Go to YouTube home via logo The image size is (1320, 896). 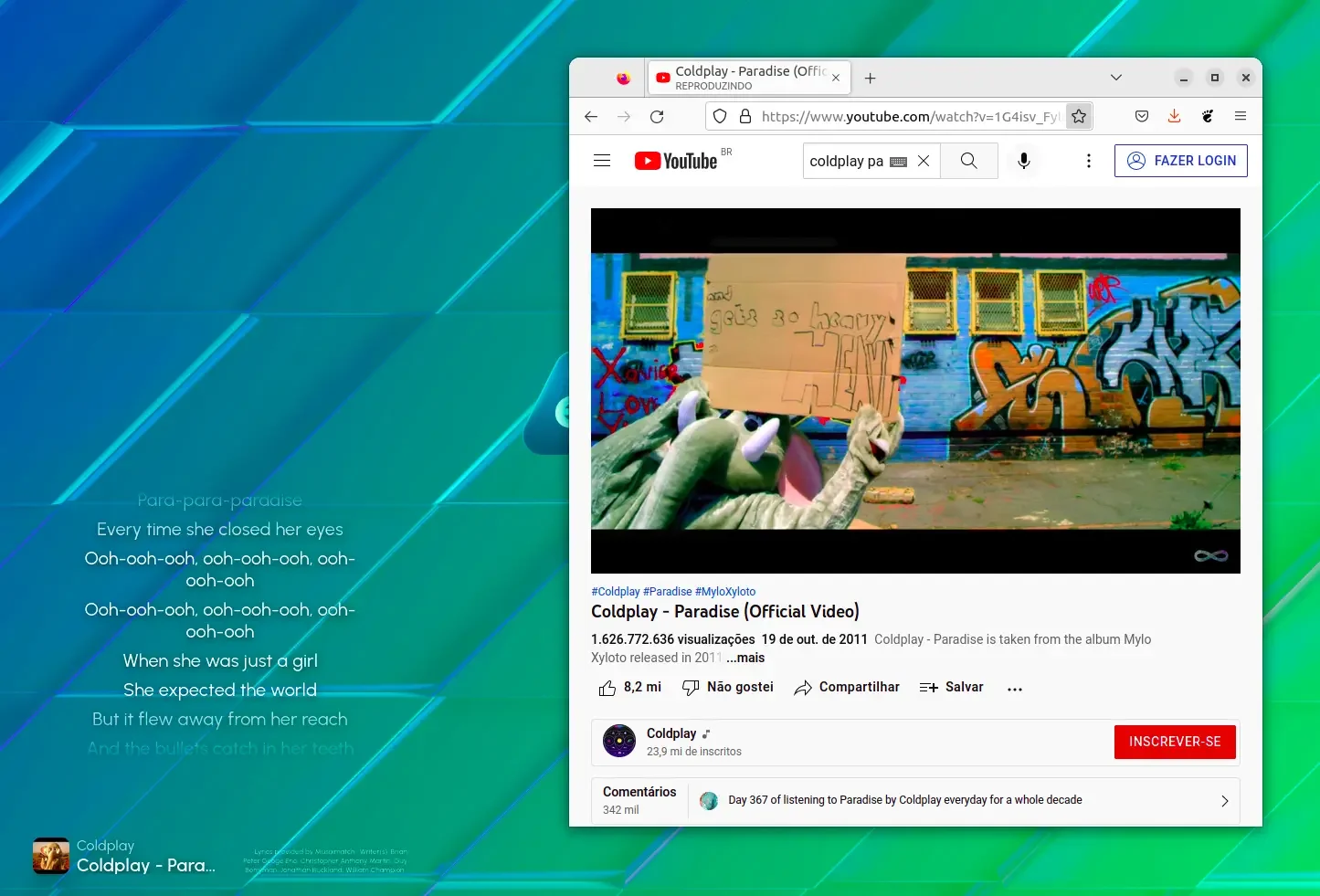676,161
